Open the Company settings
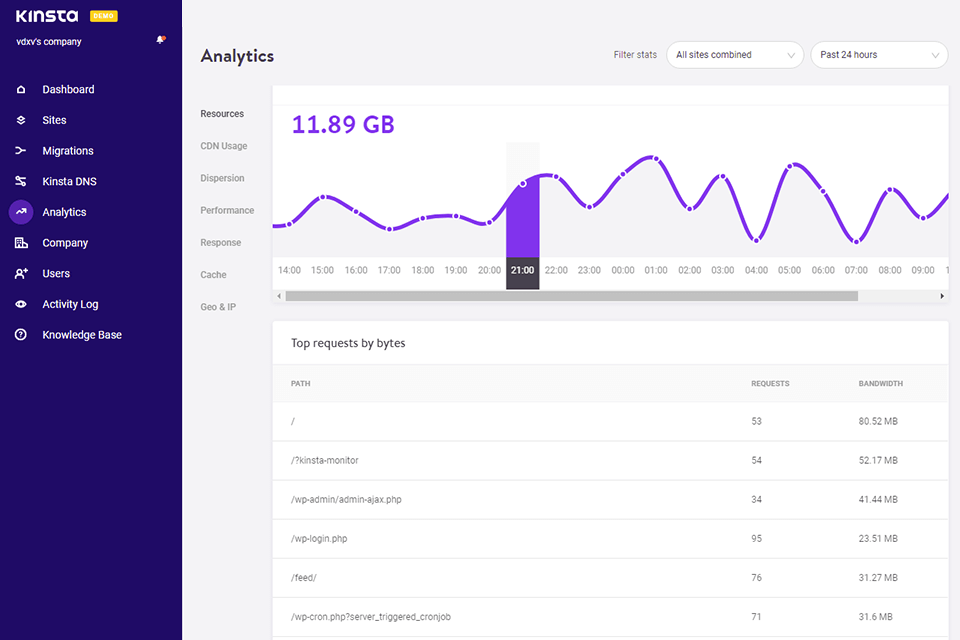 [x=66, y=242]
